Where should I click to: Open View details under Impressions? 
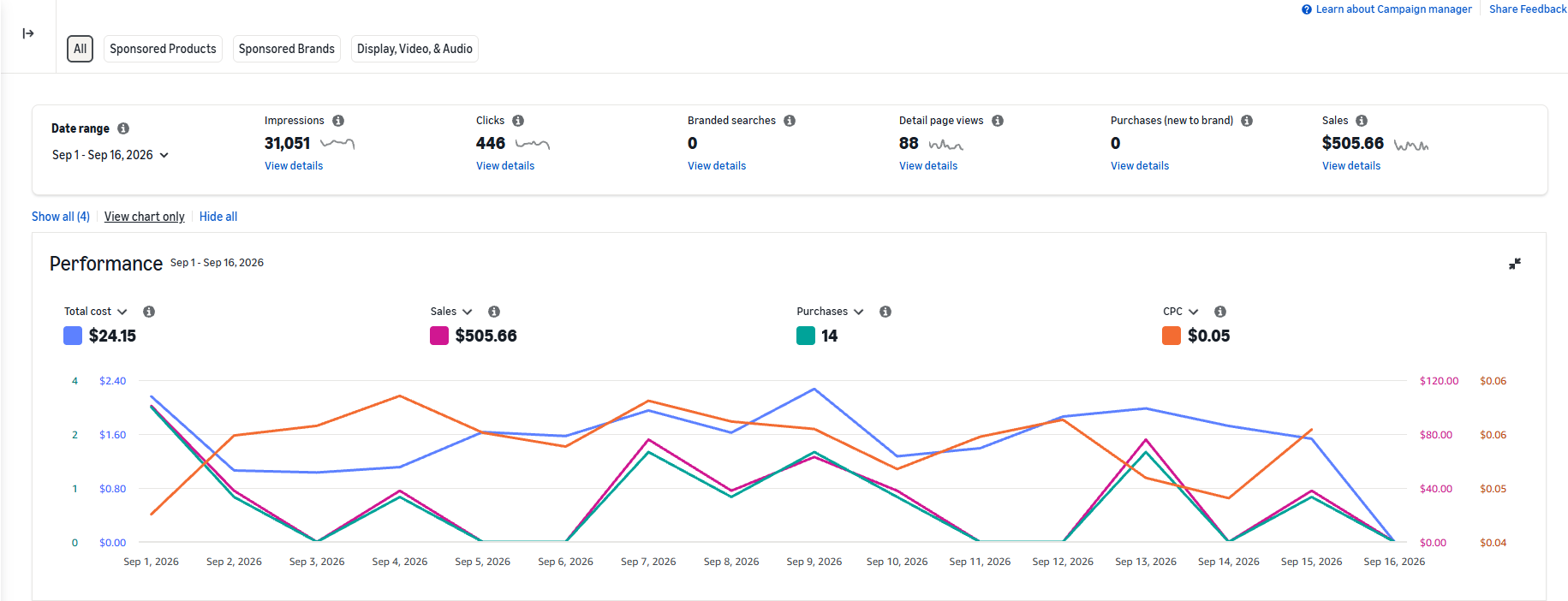[x=294, y=166]
